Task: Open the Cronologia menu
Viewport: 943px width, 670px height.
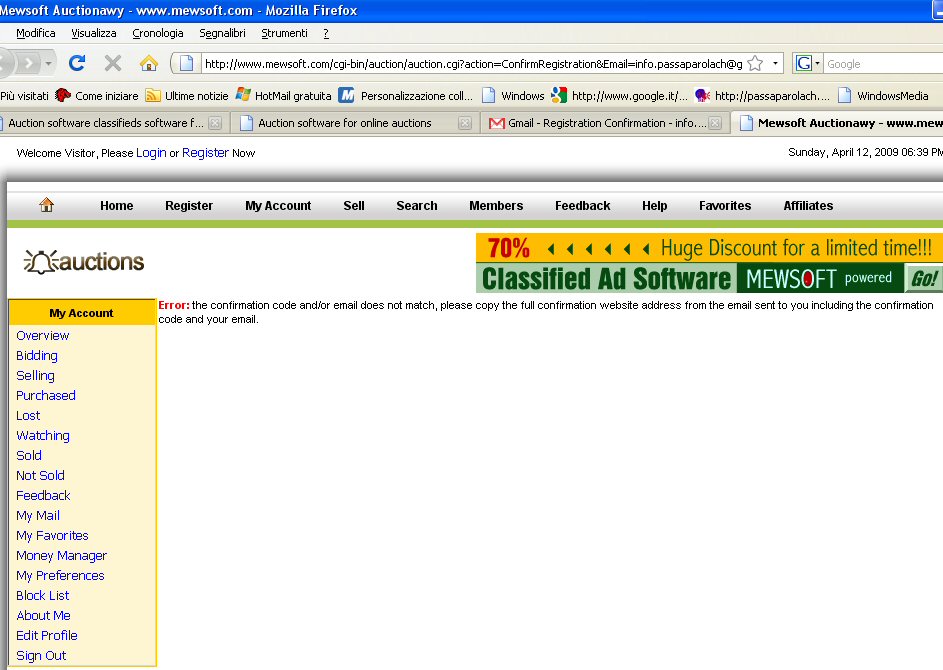Action: [158, 33]
